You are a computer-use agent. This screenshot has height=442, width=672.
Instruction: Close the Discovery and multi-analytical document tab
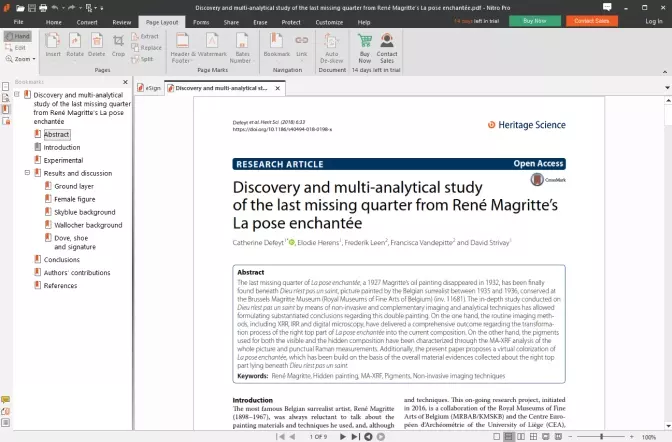point(277,88)
